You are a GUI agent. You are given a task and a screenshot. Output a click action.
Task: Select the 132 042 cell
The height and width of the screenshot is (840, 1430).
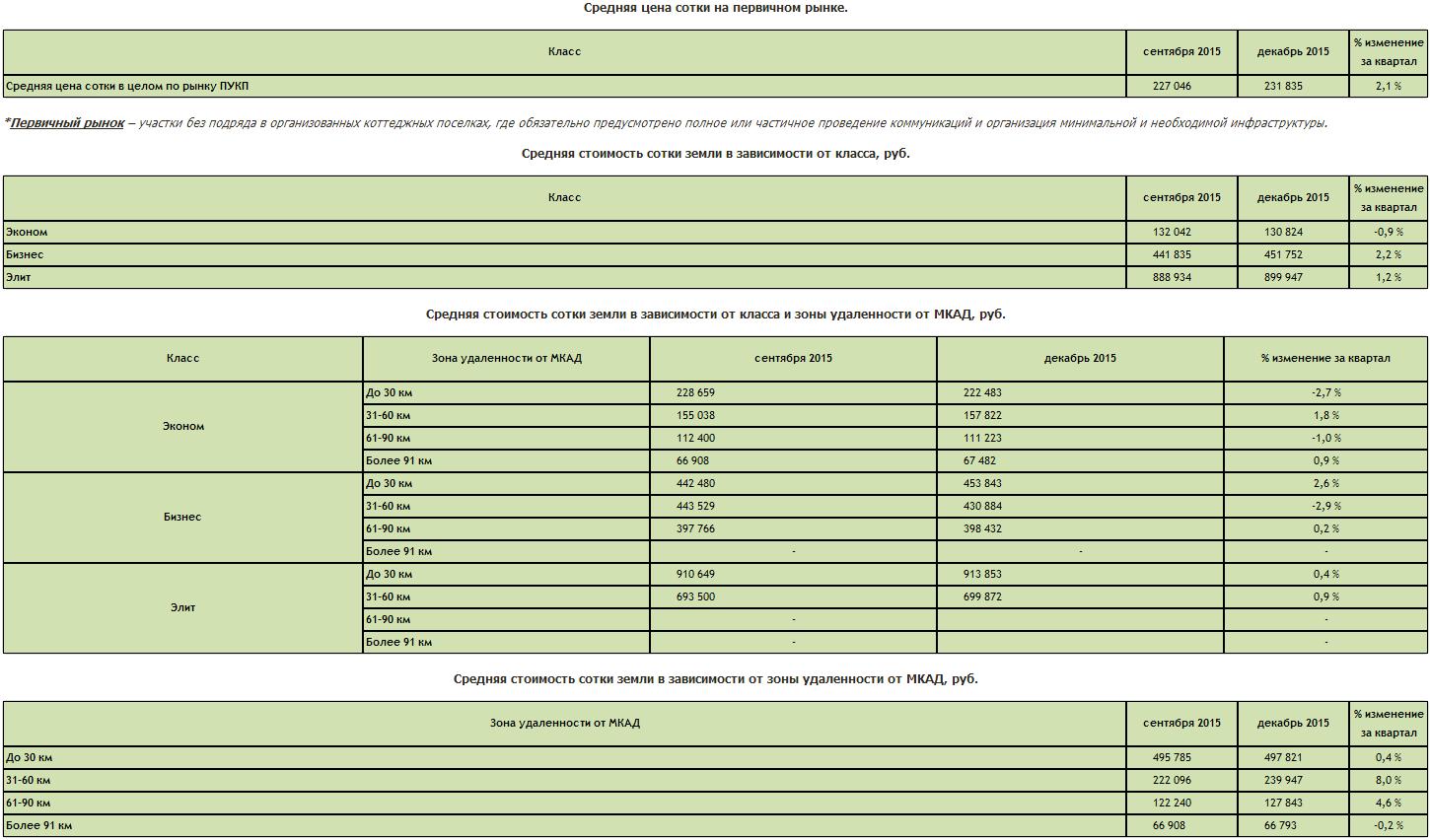click(x=1181, y=233)
